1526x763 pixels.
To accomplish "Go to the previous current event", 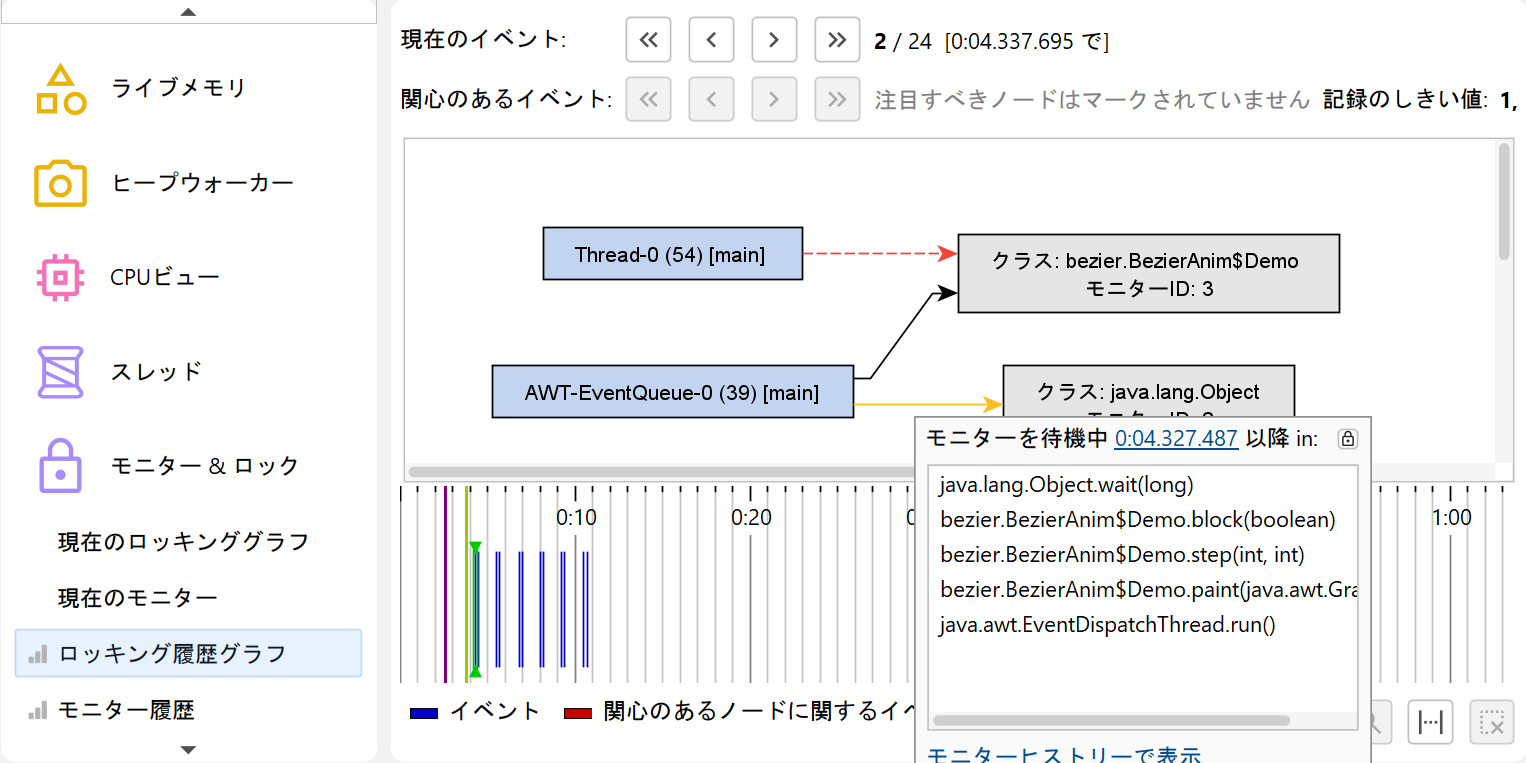I will pos(711,40).
